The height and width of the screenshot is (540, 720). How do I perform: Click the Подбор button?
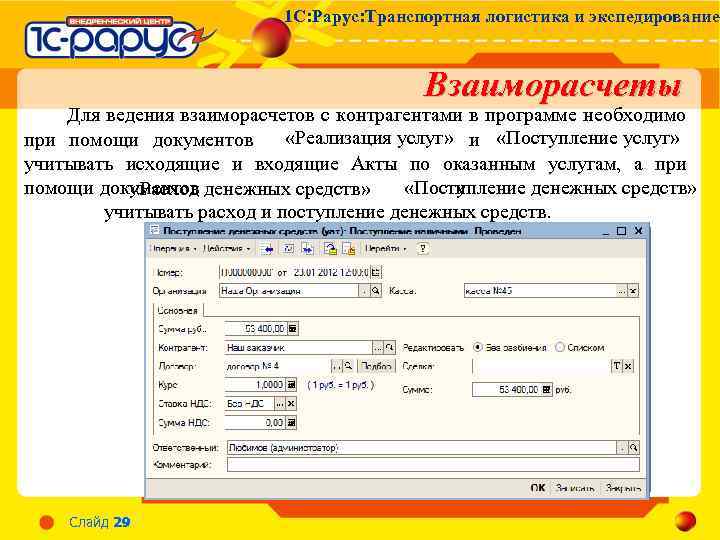coord(376,366)
